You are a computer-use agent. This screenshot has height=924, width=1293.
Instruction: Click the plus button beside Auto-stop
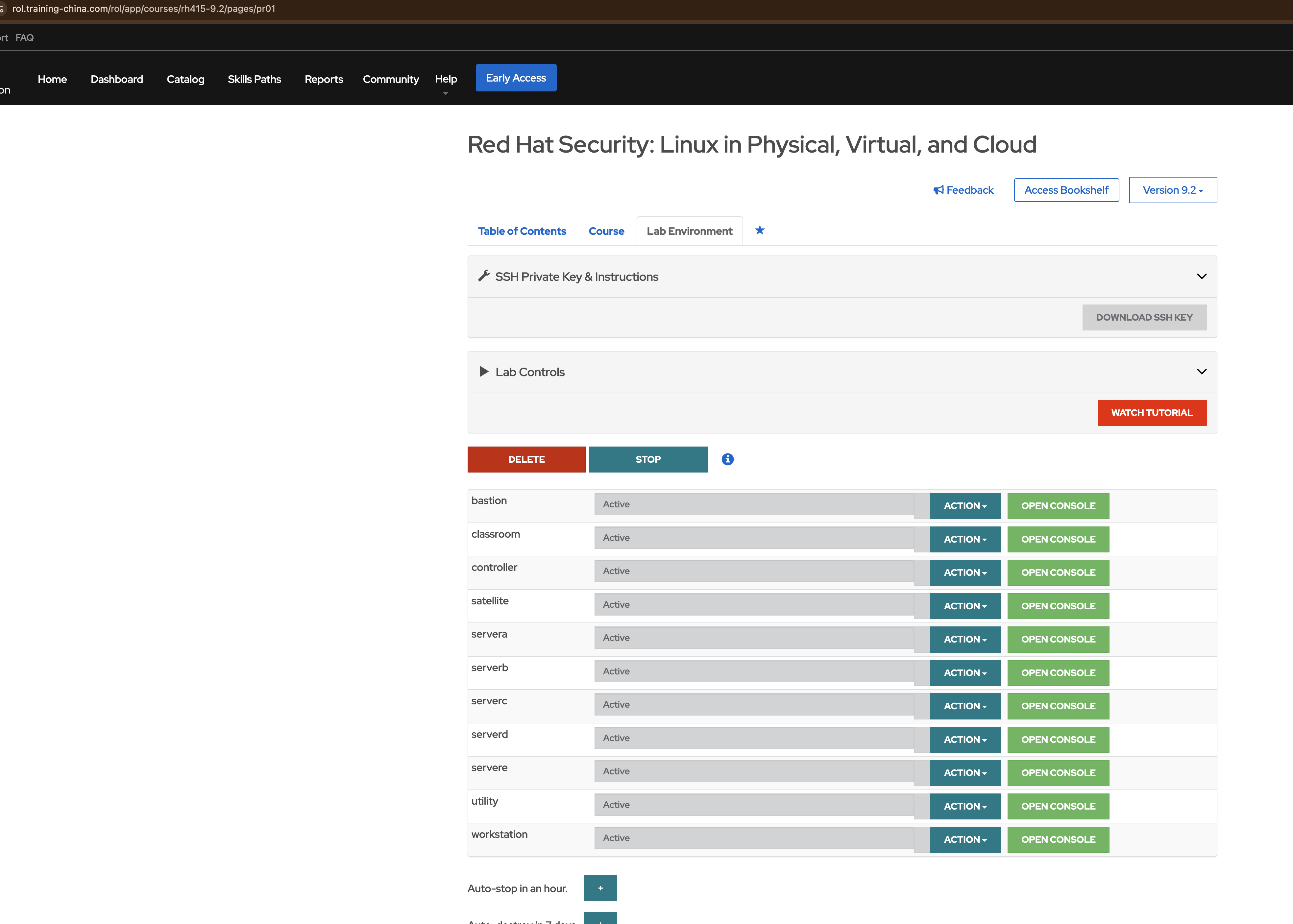coord(600,888)
